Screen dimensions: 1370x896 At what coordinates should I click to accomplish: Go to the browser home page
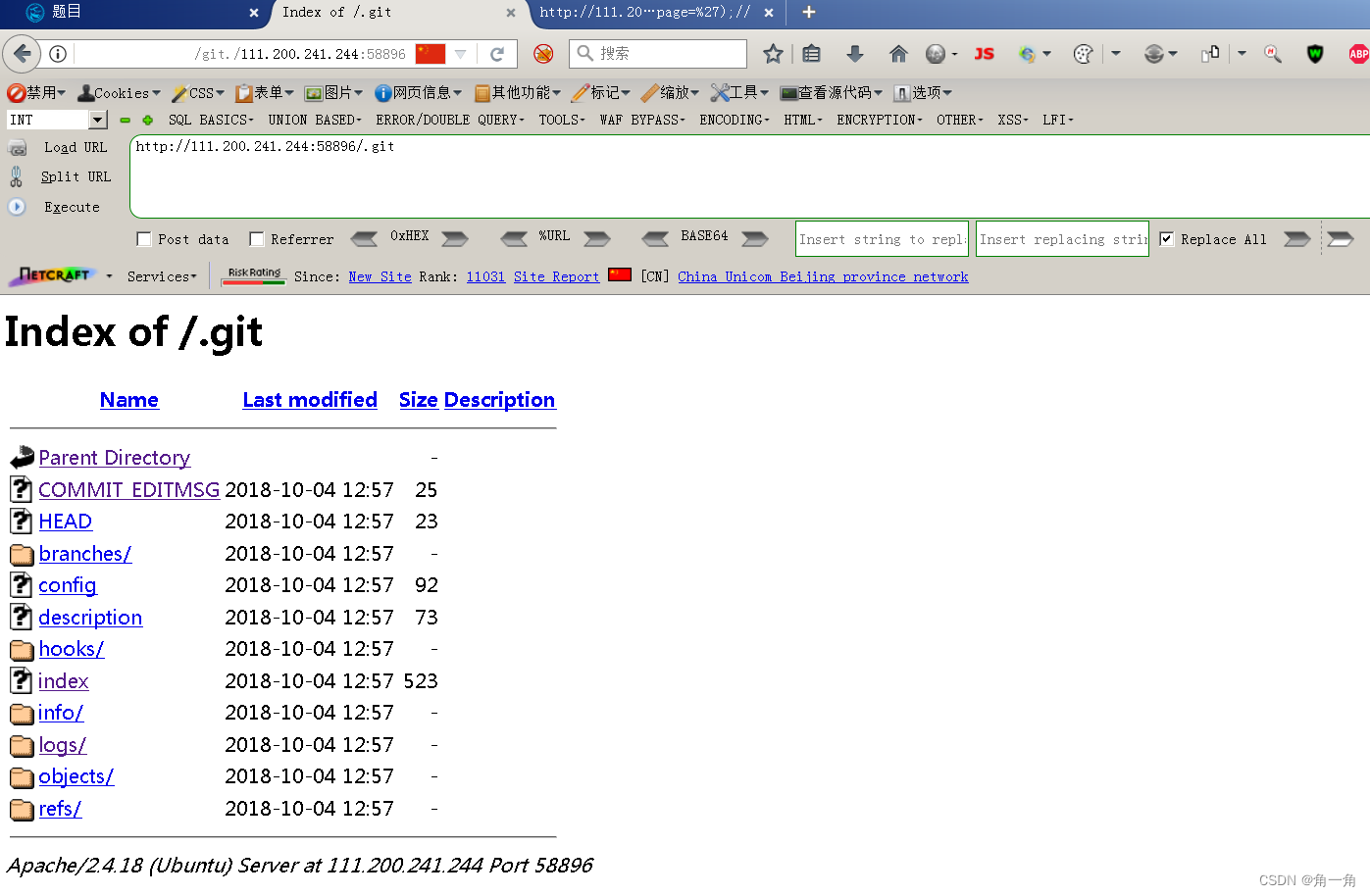pyautogui.click(x=898, y=54)
